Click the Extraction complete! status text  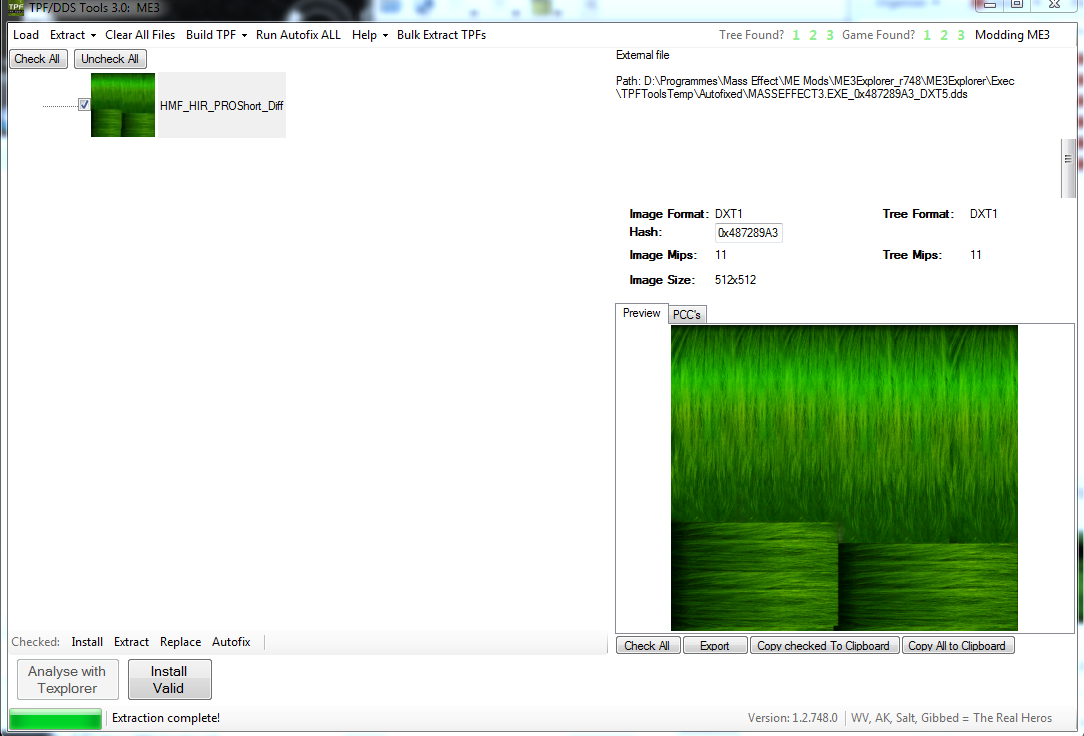(x=166, y=718)
